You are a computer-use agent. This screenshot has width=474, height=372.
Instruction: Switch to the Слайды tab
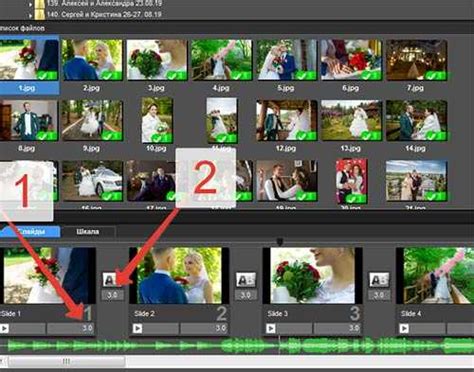click(30, 232)
